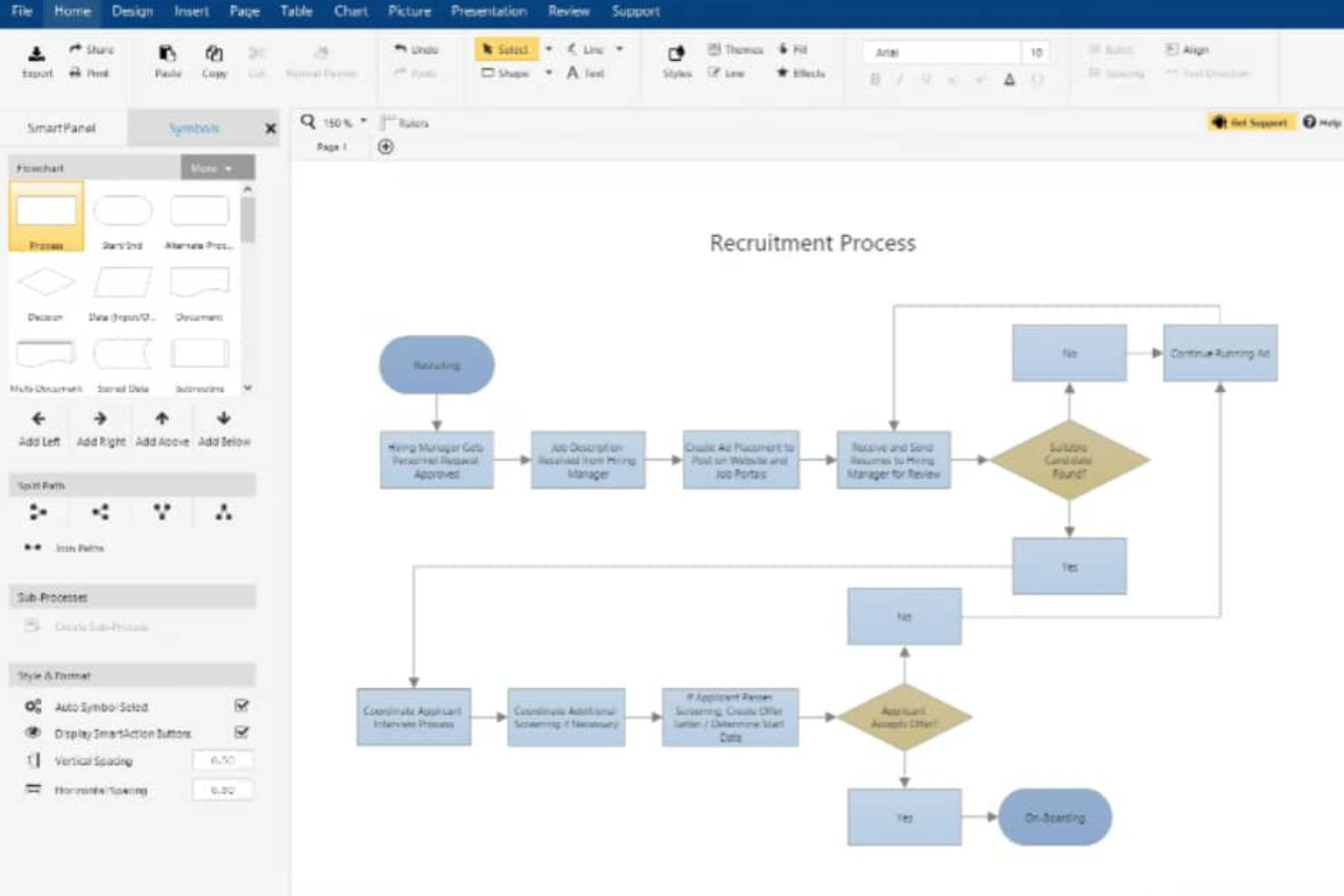Image resolution: width=1344 pixels, height=896 pixels.
Task: Open the More symbols dropdown
Action: coord(217,168)
